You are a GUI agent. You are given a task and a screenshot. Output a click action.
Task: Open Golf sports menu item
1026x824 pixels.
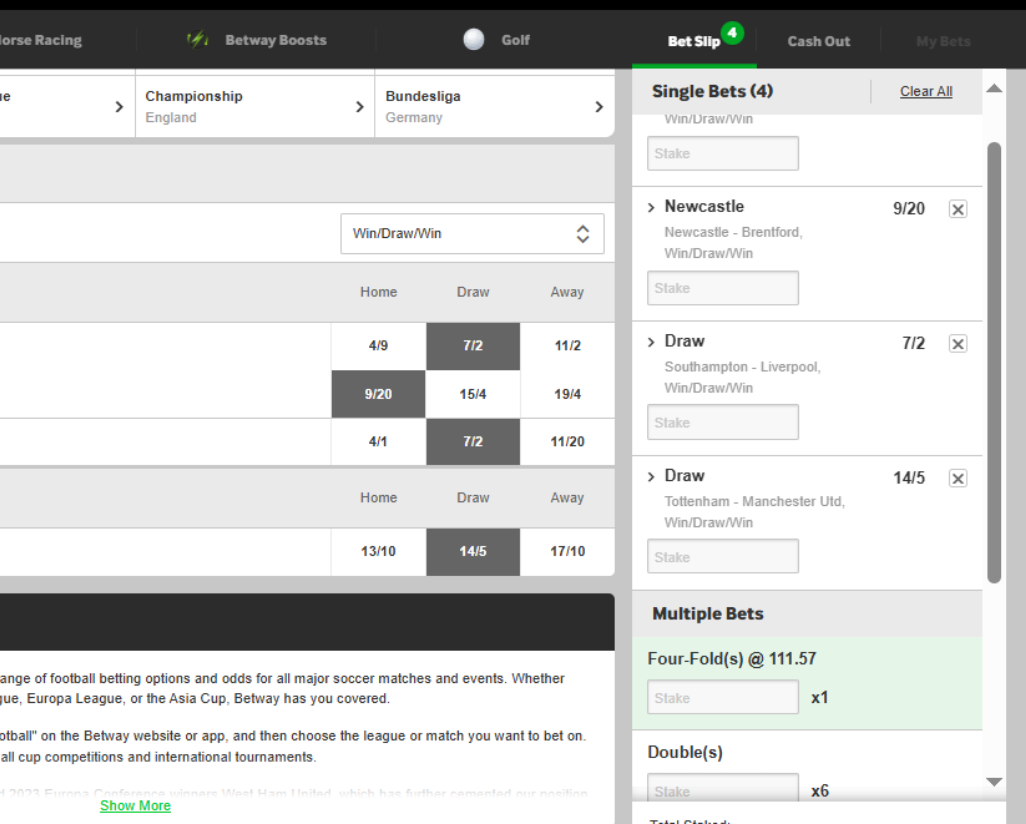pyautogui.click(x=515, y=40)
